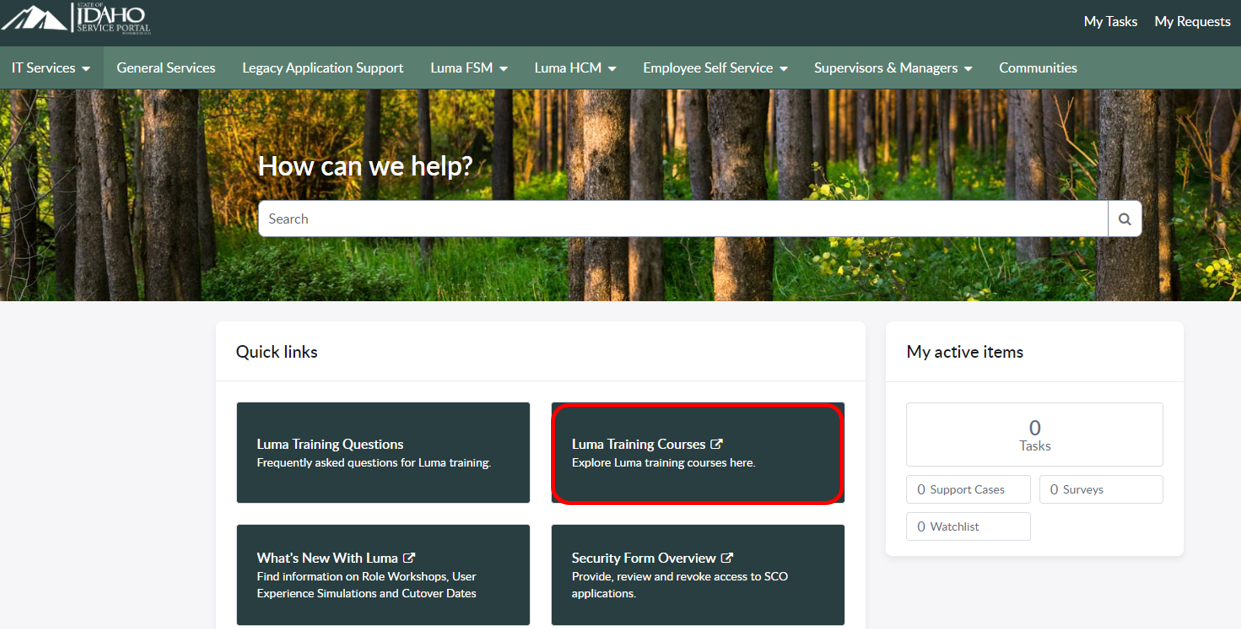Open the Security Form Overview card

[698, 575]
